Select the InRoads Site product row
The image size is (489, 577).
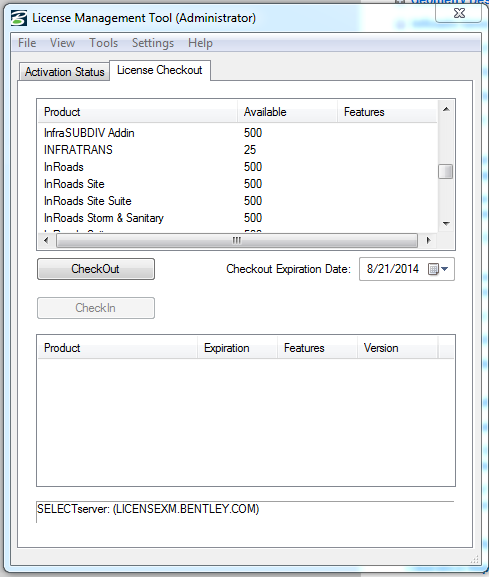coord(238,184)
